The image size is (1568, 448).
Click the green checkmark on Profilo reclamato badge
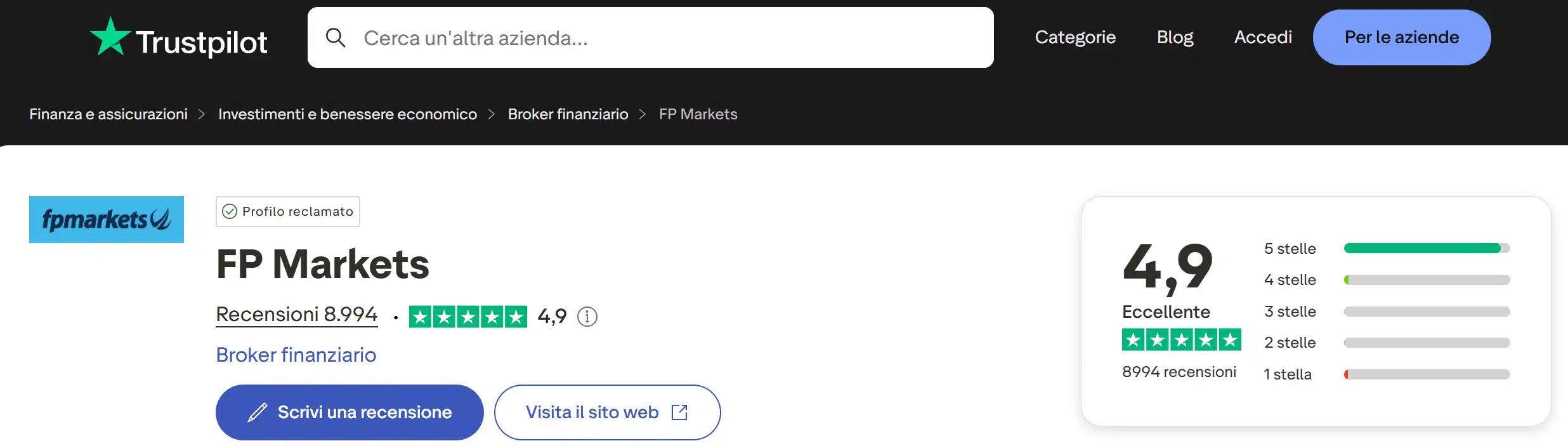(230, 211)
